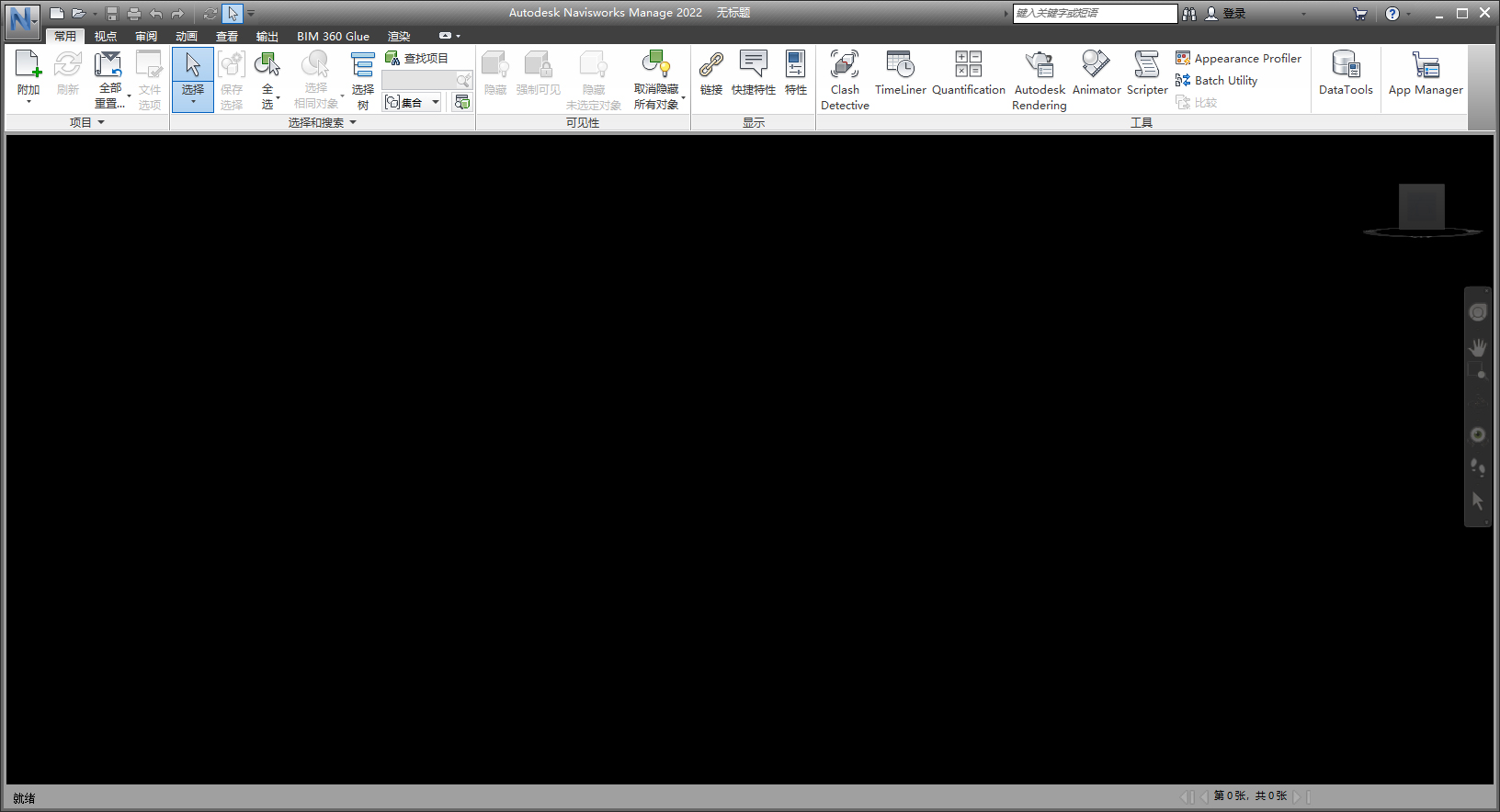Switch to the BIM 360 Glue tab

coord(333,36)
